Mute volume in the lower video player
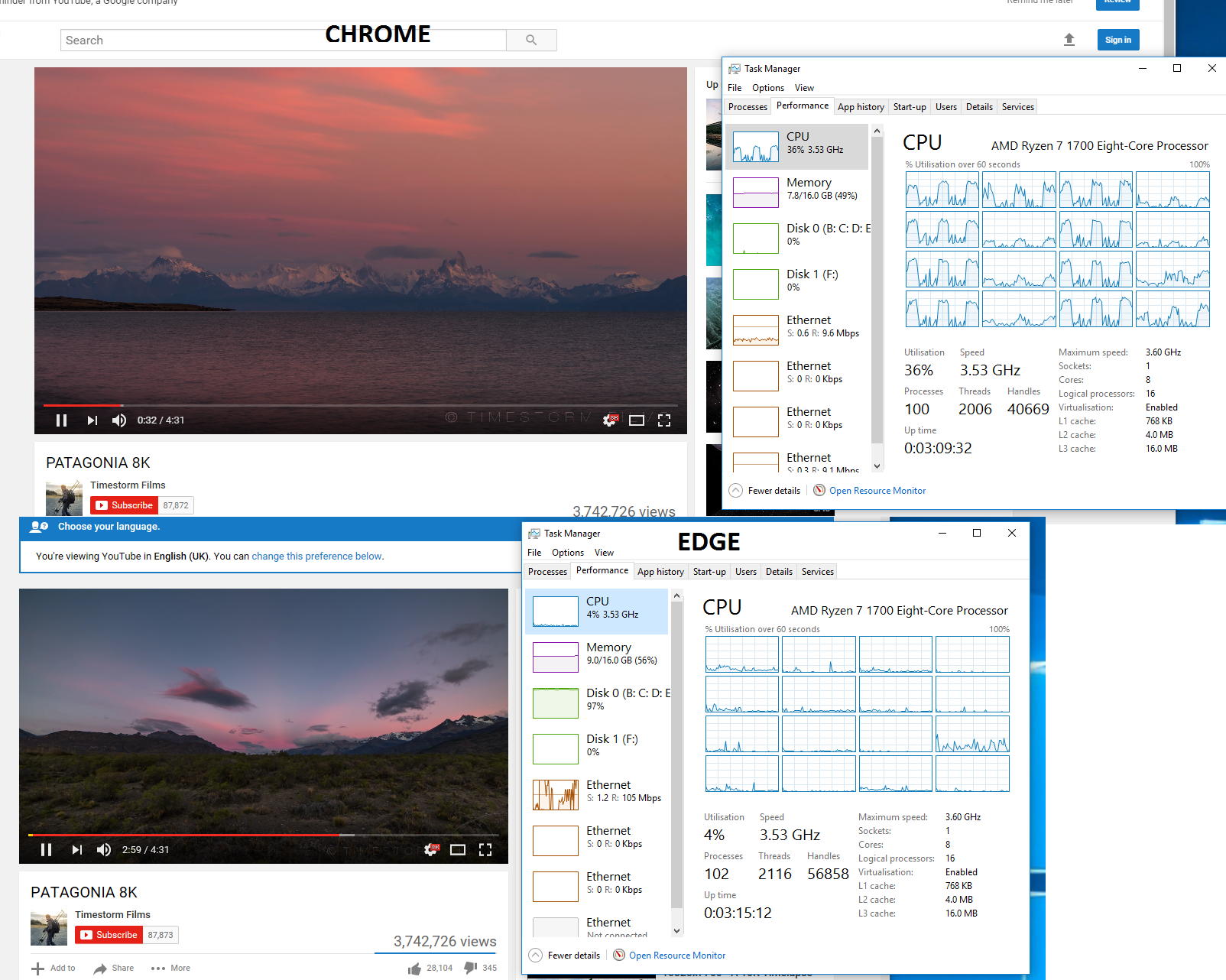Screen dimensions: 1226x980 tap(104, 850)
